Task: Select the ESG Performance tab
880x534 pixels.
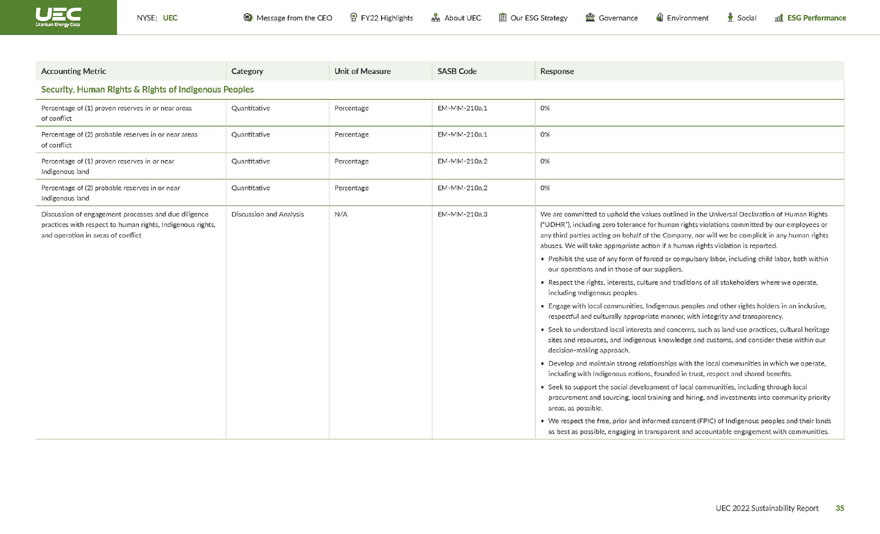Action: [816, 18]
